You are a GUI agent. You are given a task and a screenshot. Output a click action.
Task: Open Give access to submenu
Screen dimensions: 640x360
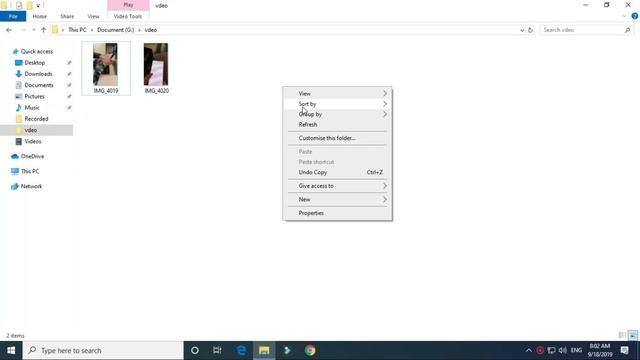337,186
